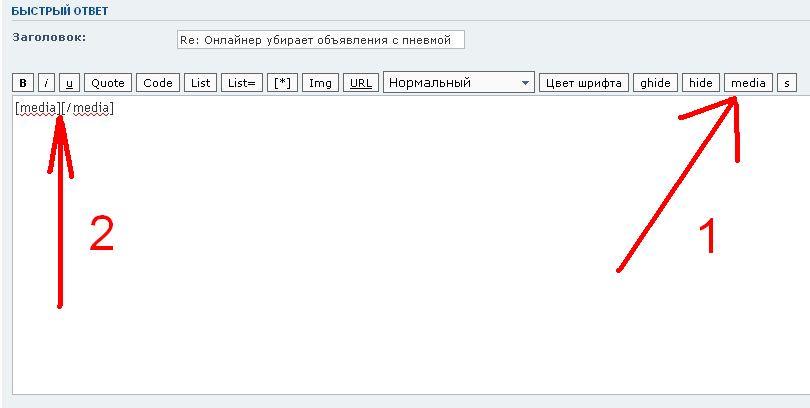Image resolution: width=810 pixels, height=408 pixels.
Task: Click the URL link button
Action: pos(361,83)
